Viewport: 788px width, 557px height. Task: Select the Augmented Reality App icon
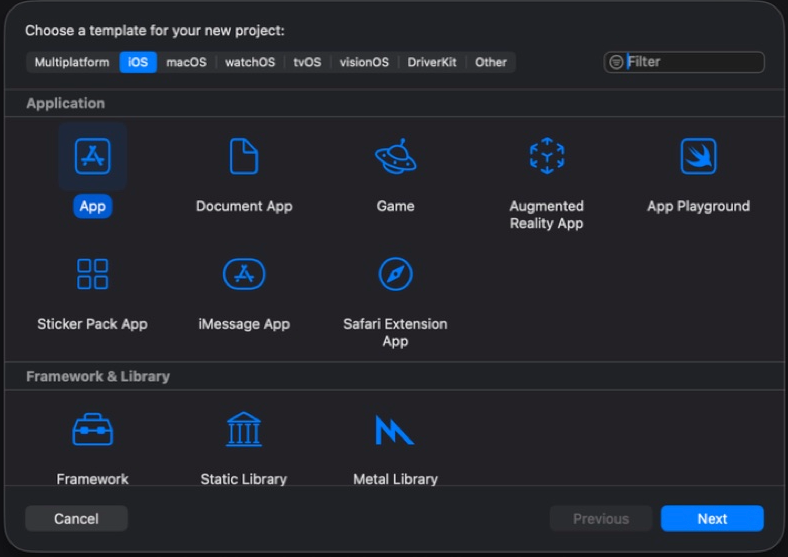547,156
